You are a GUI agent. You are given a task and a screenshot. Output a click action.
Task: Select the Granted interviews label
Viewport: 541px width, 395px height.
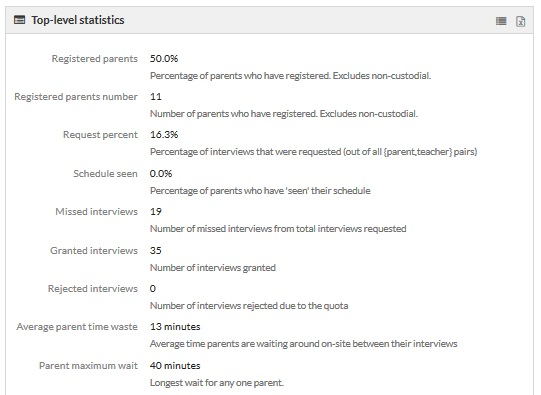click(94, 250)
